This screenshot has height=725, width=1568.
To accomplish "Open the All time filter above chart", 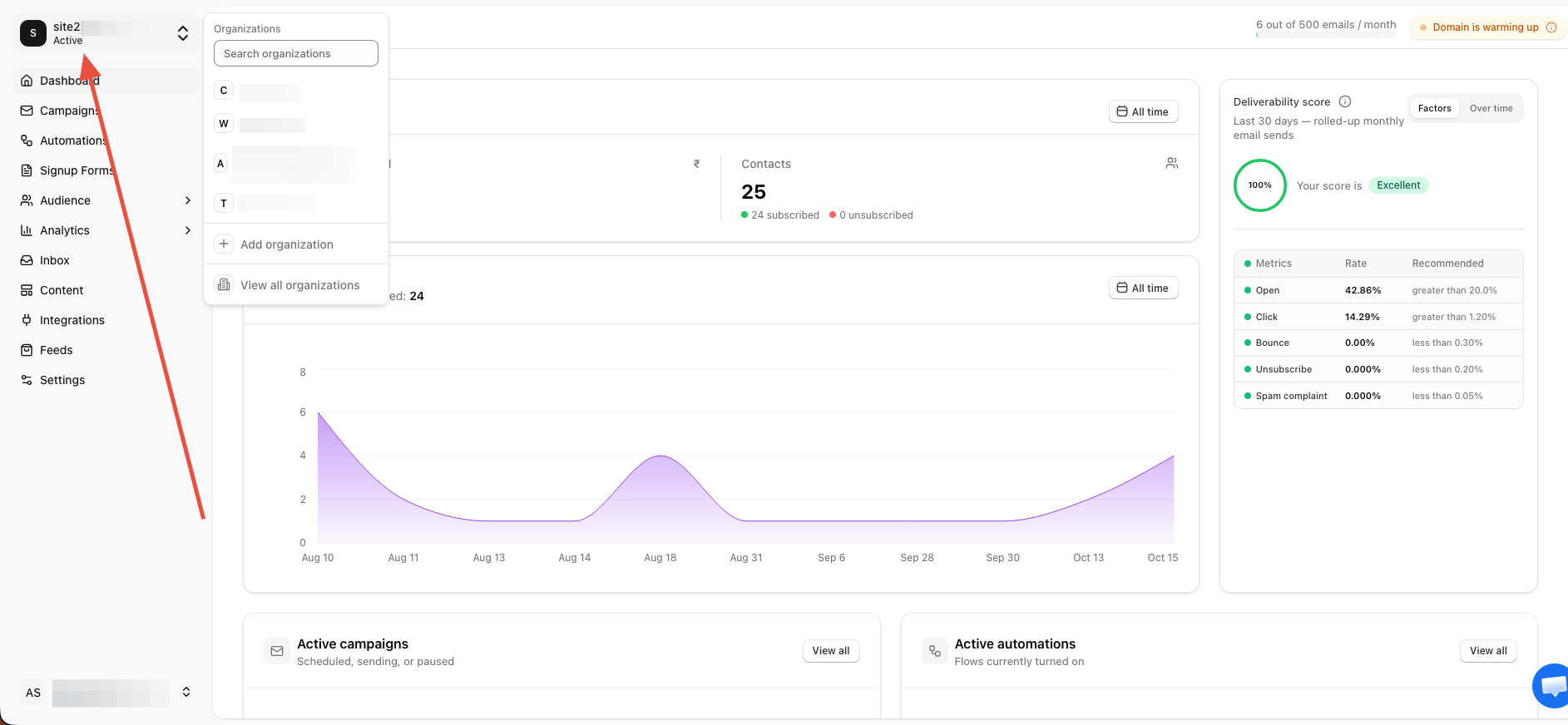I will coord(1143,288).
